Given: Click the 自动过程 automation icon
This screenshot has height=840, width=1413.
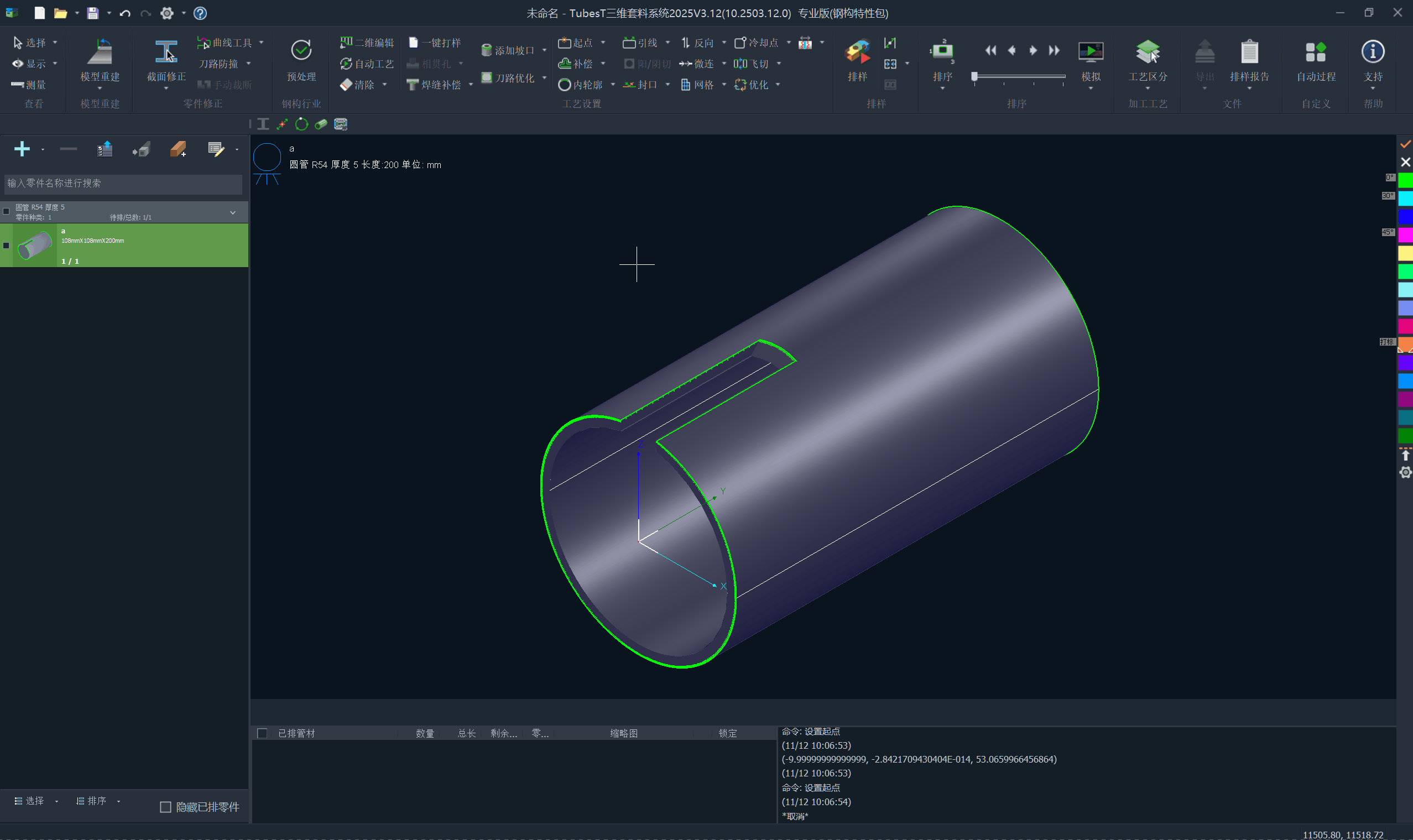Looking at the screenshot, I should tap(1316, 53).
